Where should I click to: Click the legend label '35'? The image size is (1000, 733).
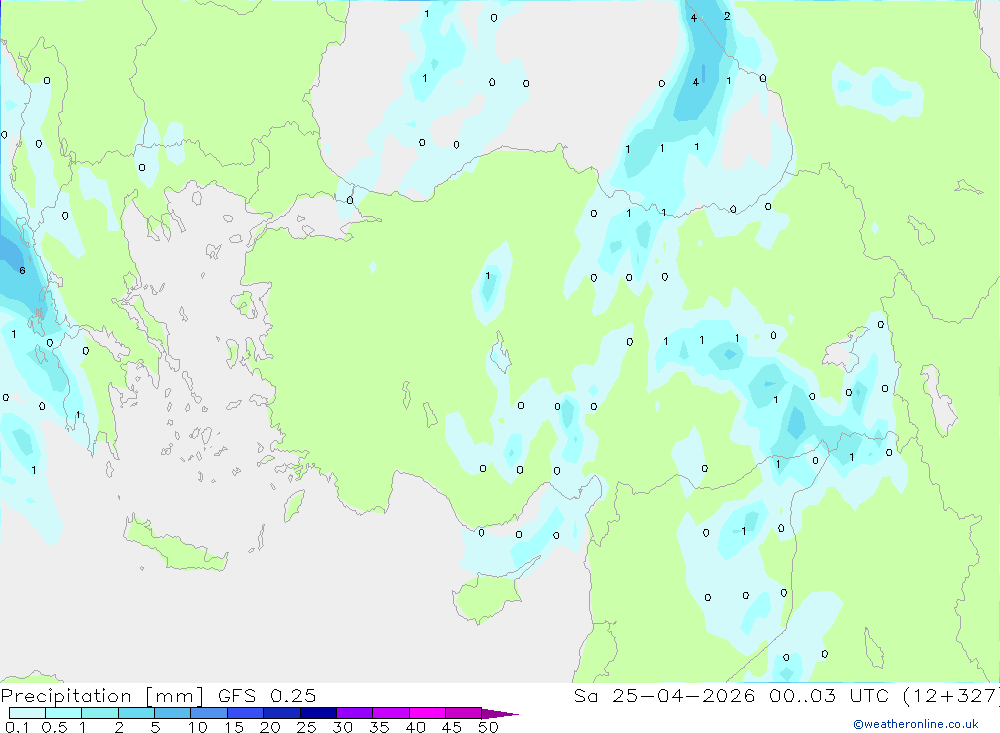(x=379, y=727)
